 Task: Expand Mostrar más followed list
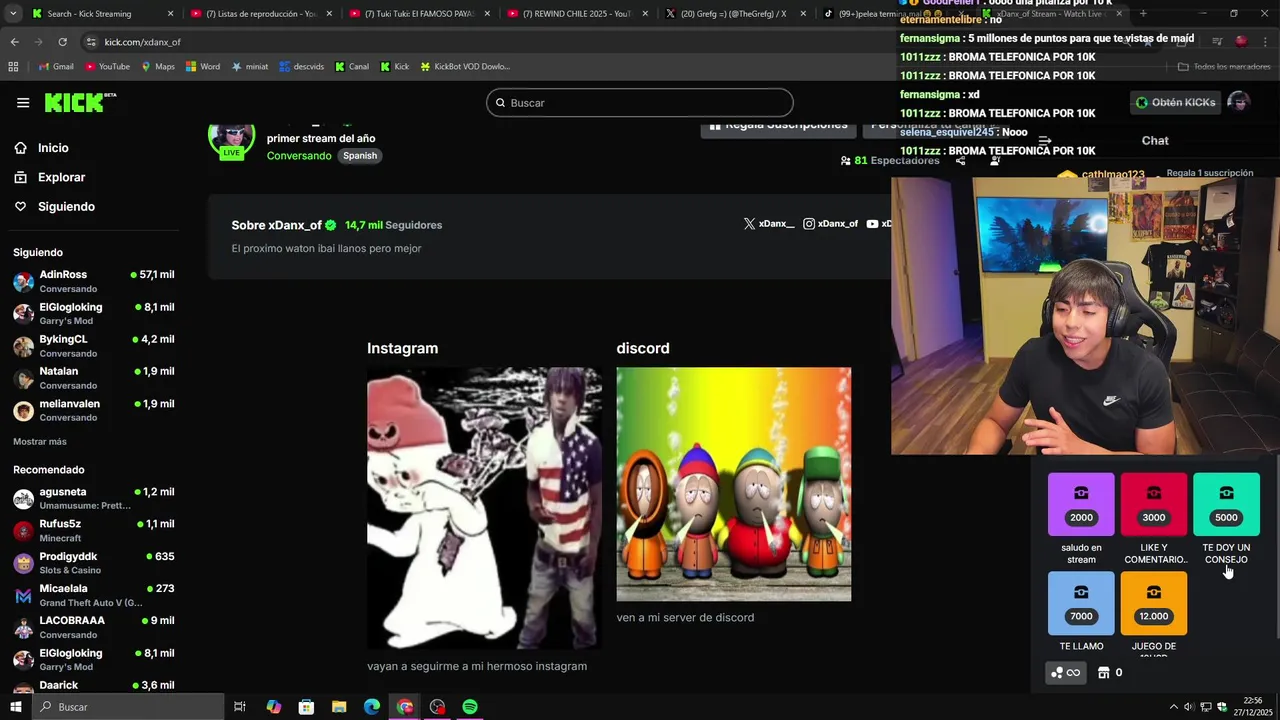tap(40, 441)
